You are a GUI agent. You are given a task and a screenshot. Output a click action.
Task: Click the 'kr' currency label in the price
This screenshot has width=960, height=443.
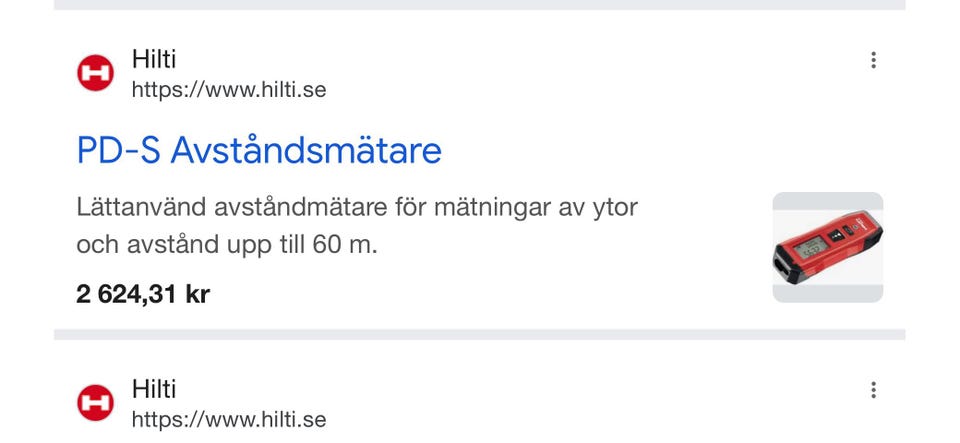click(x=197, y=294)
